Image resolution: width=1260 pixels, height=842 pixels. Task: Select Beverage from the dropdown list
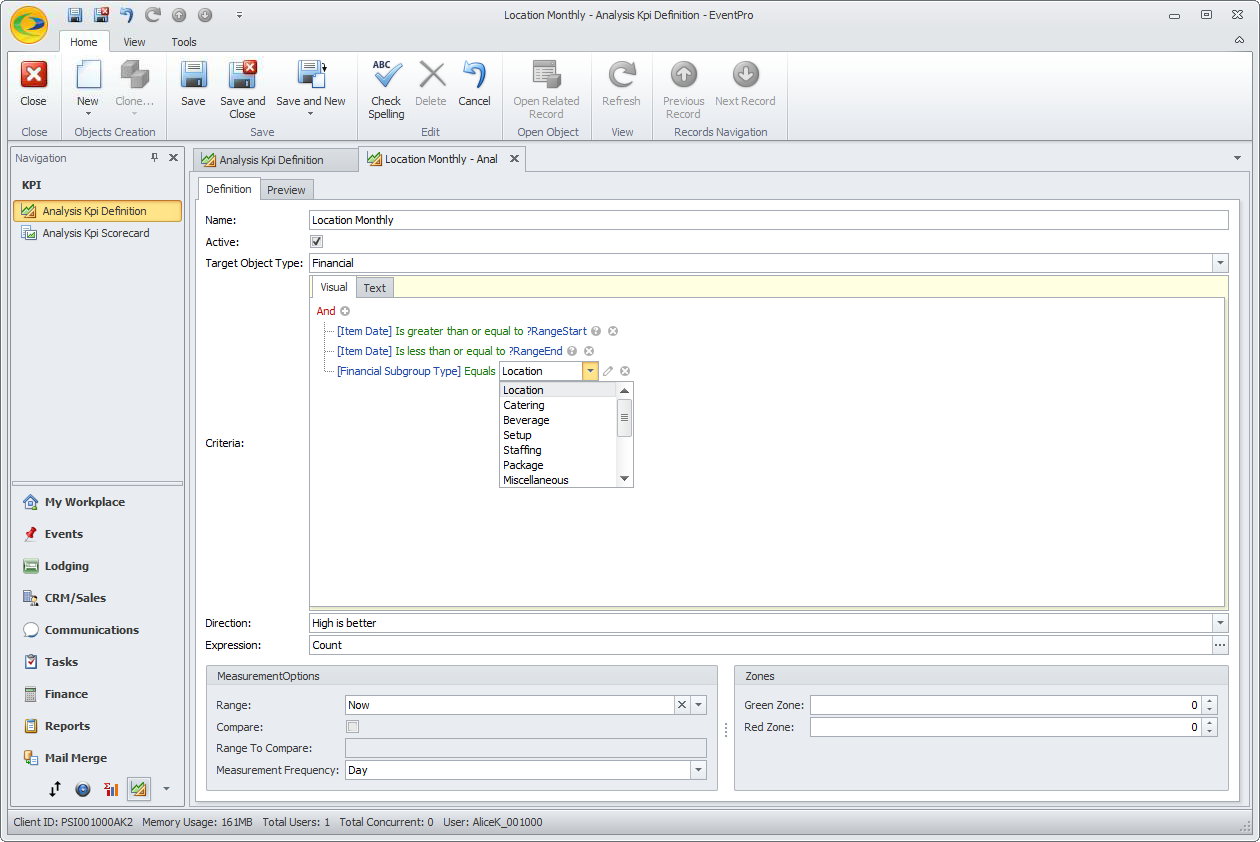[558, 420]
